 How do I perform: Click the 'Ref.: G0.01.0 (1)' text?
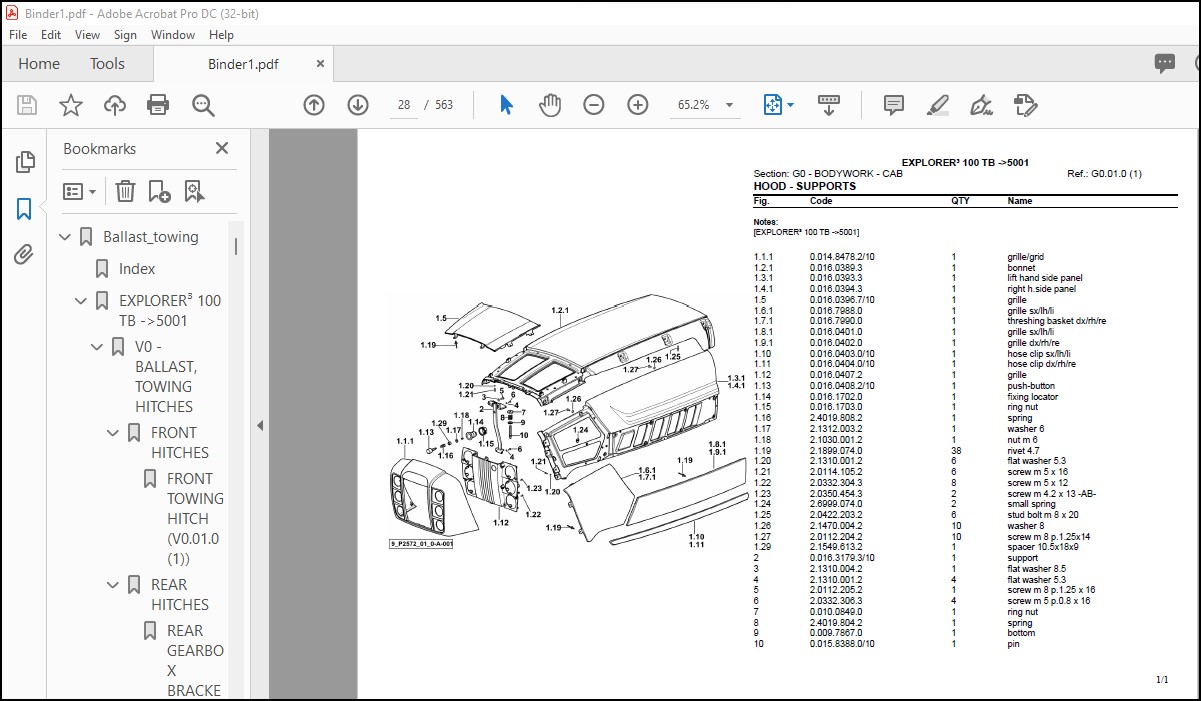[1105, 174]
